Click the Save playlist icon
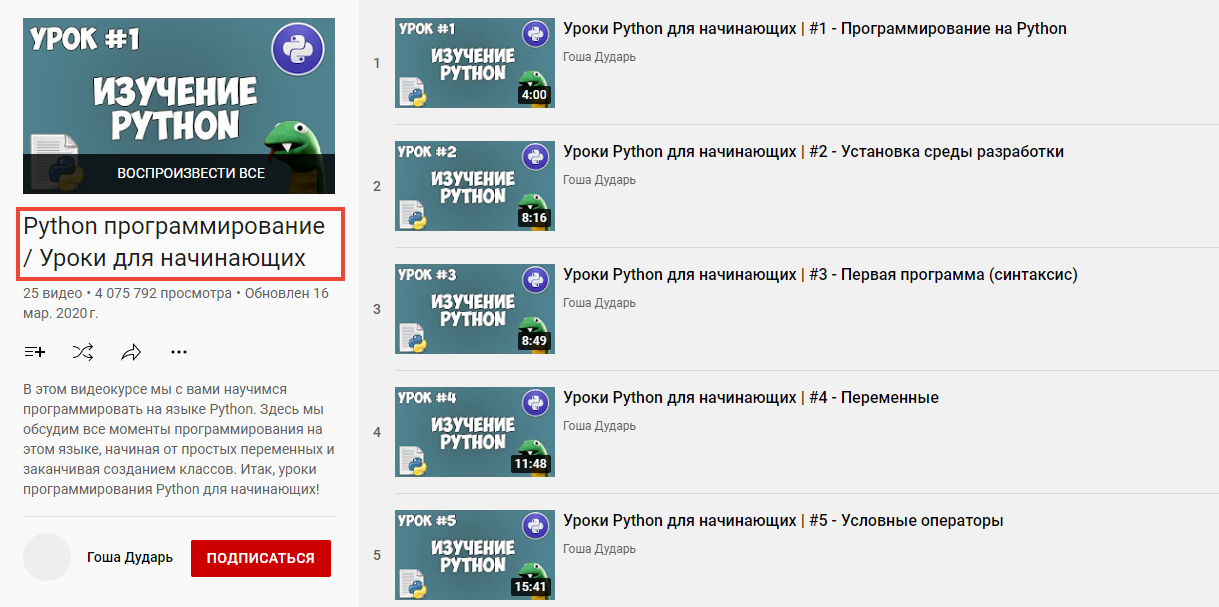The image size is (1219, 607). [34, 351]
